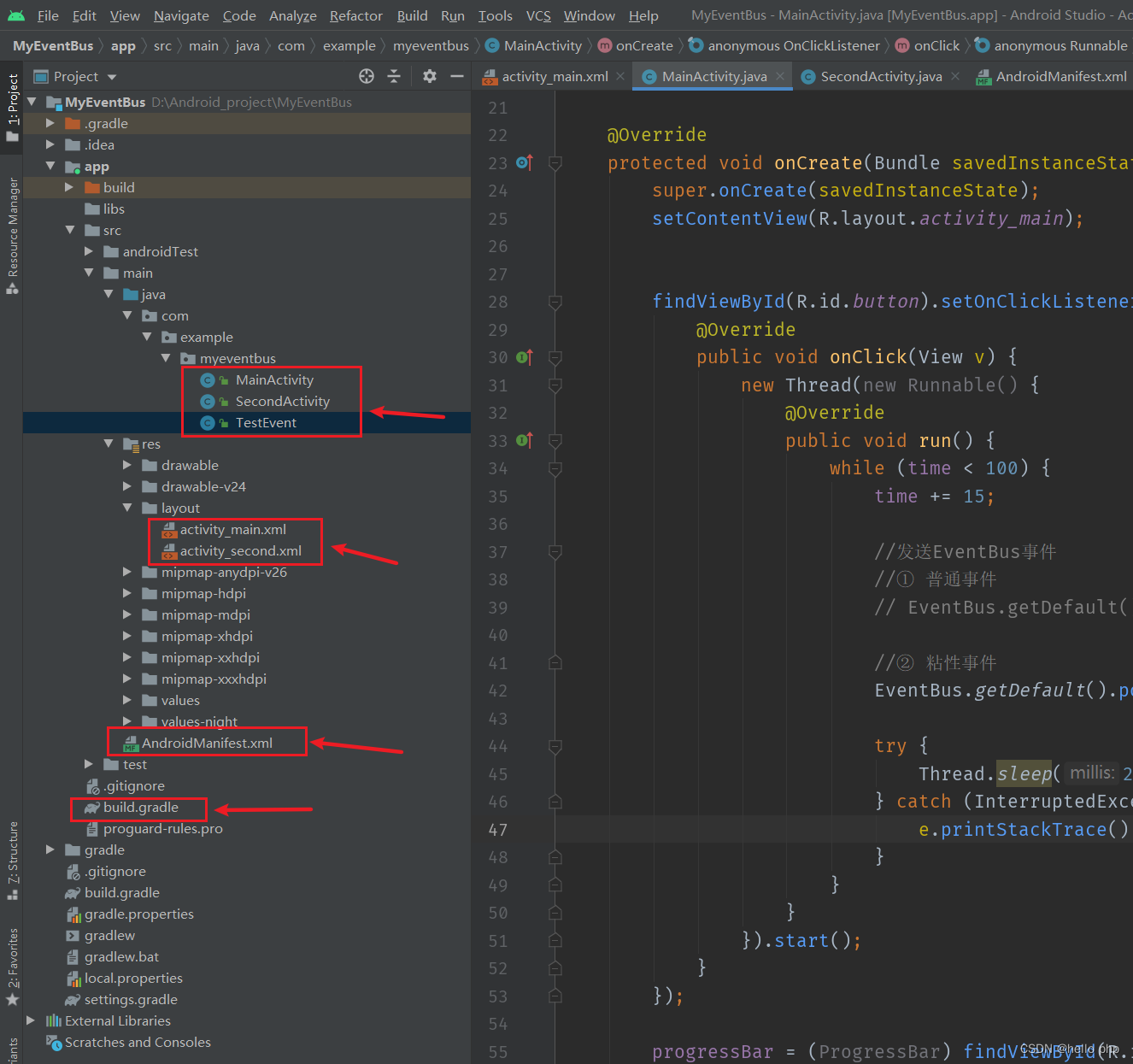The height and width of the screenshot is (1064, 1133).
Task: Open the Refactor menu
Action: tap(355, 15)
